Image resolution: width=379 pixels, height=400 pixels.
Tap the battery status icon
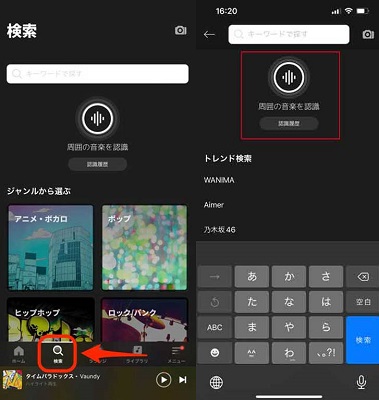363,11
